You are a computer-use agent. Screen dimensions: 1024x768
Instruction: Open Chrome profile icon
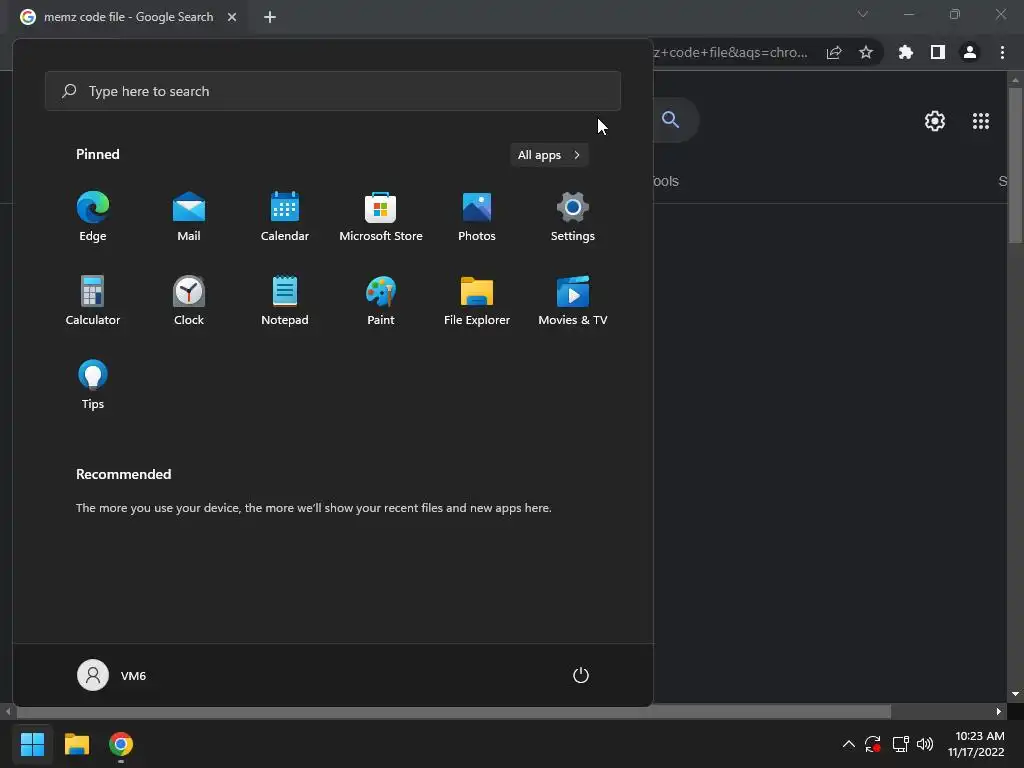[970, 52]
